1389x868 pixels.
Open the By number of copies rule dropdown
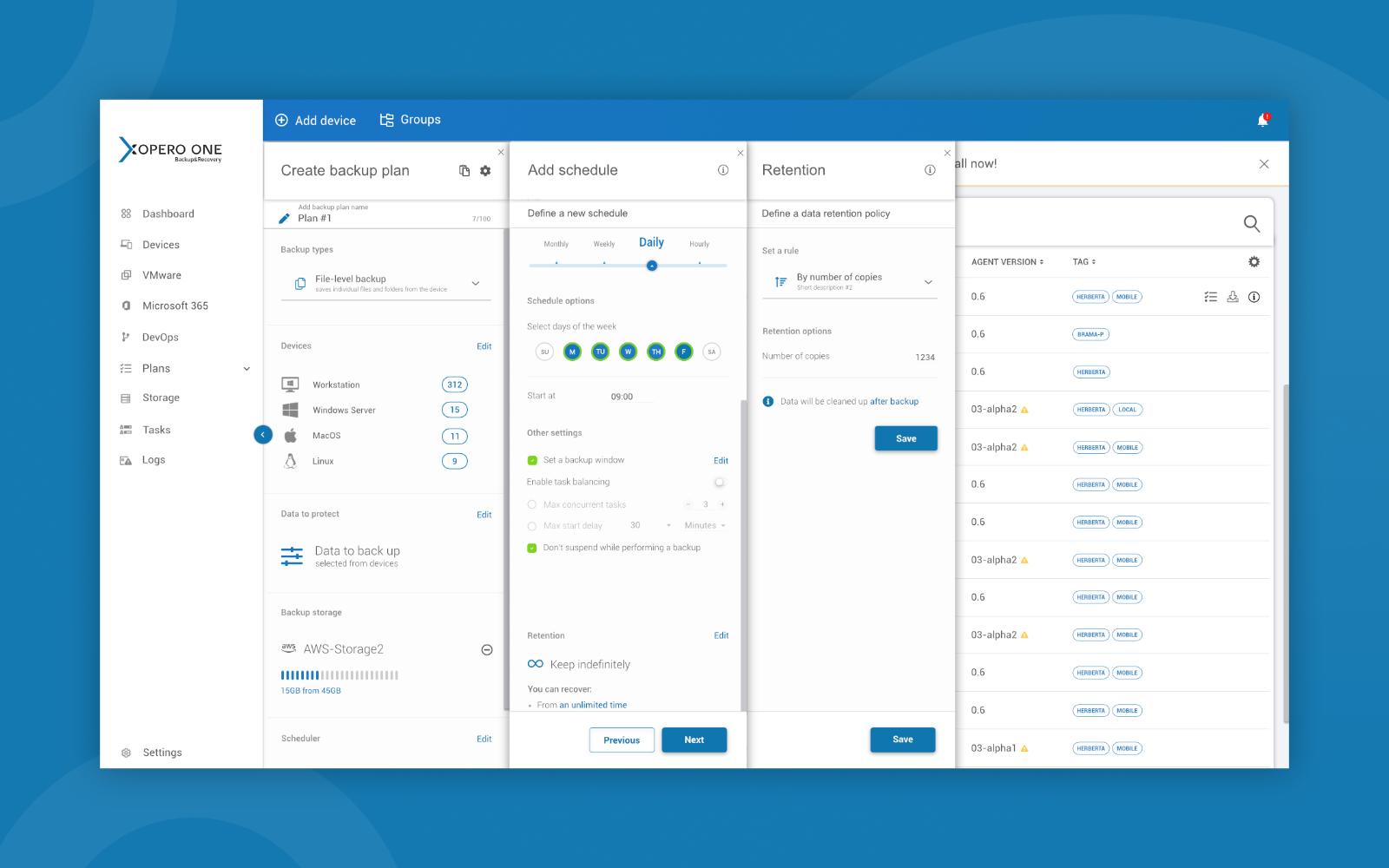click(927, 282)
